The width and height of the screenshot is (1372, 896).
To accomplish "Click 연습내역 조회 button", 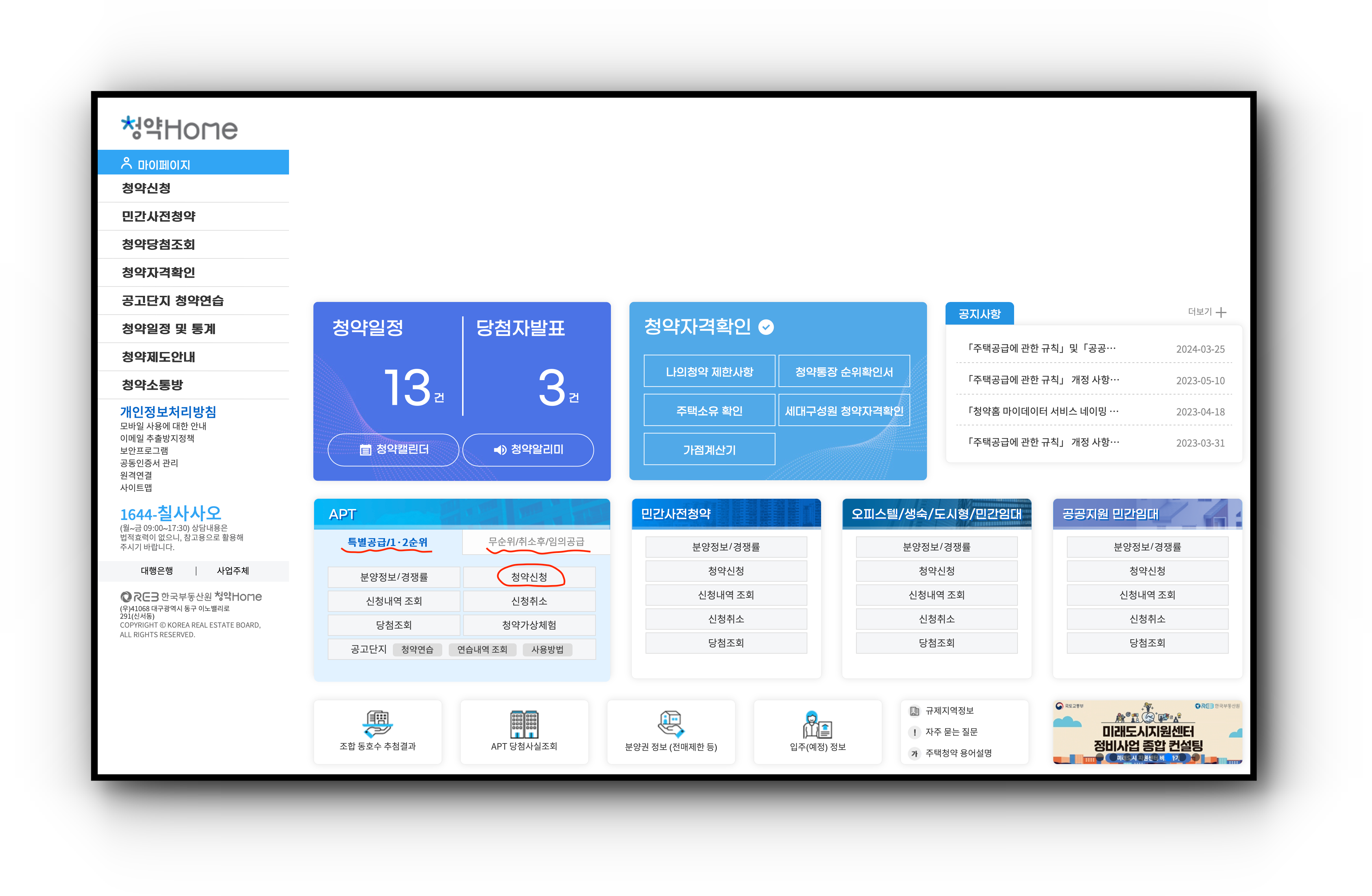I will 482,650.
